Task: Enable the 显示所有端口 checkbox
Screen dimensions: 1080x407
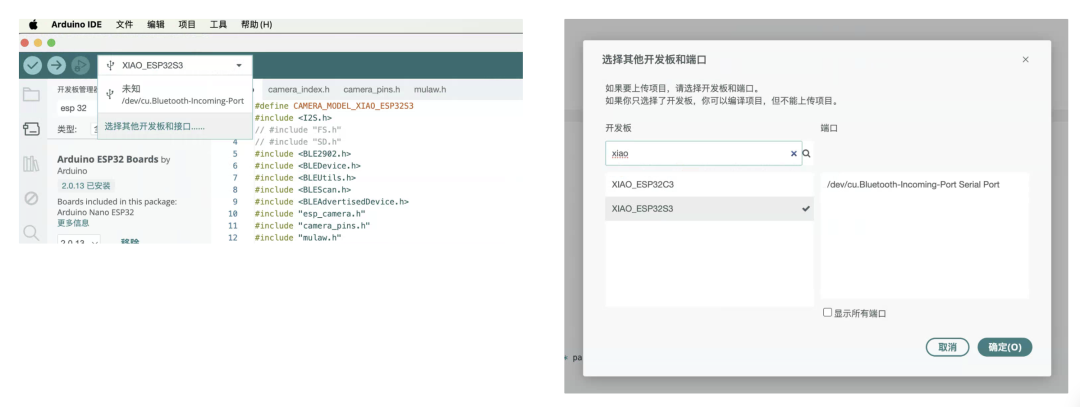Action: click(x=827, y=313)
